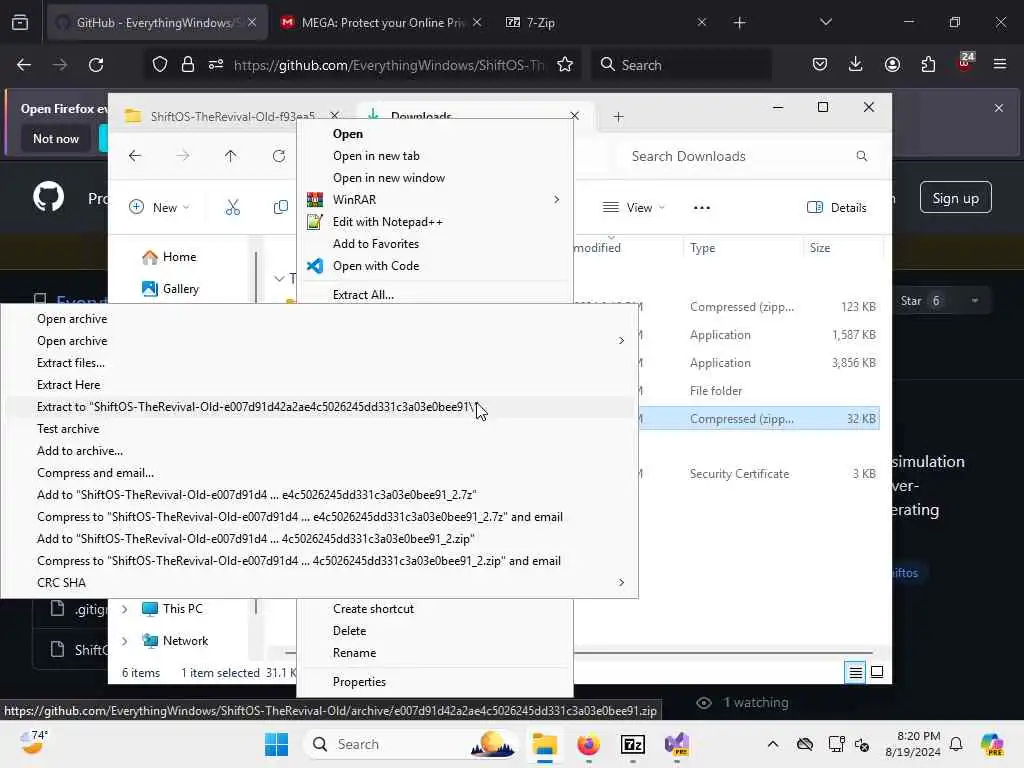Go back in File Explorer
Screen dimensions: 1024x768
coord(135,156)
